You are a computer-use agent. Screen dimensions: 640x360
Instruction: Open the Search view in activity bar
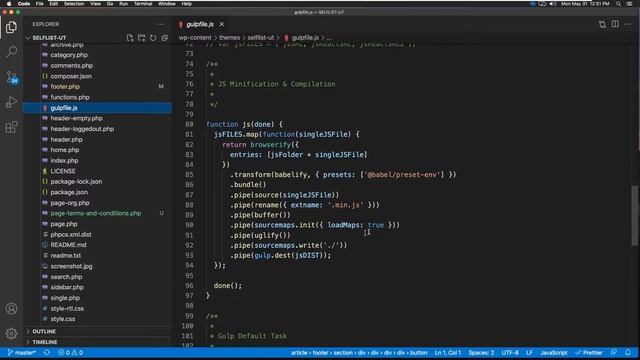pyautogui.click(x=11, y=51)
